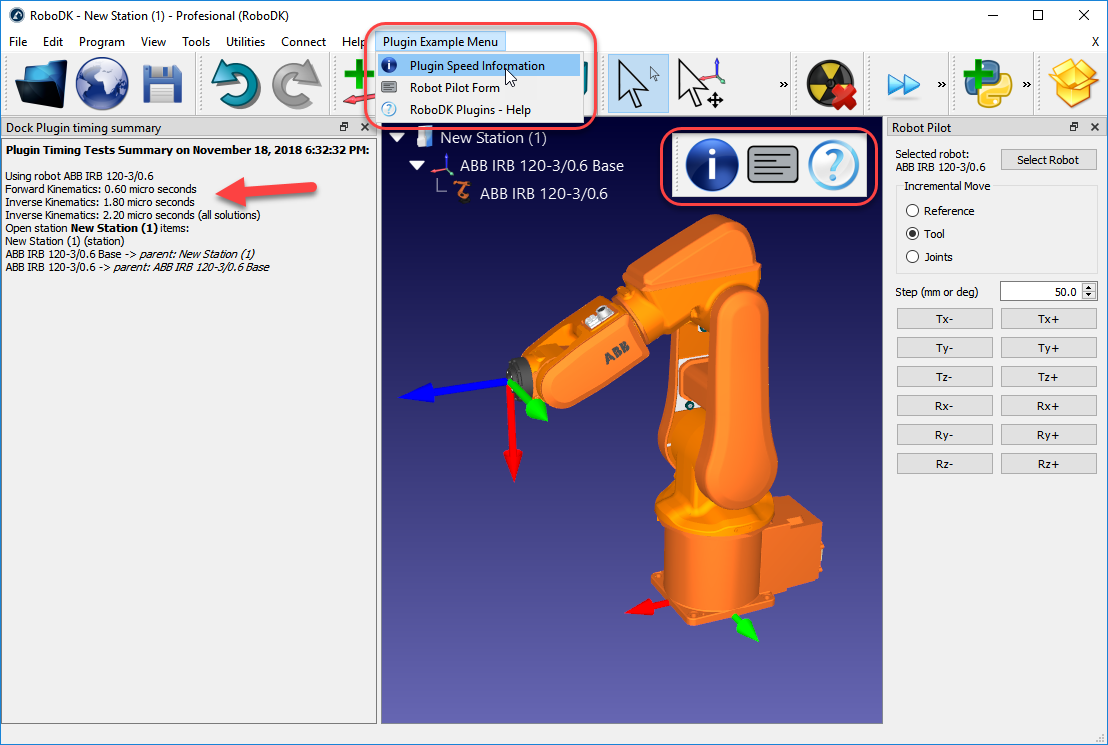Click the Rx+ button
Image resolution: width=1108 pixels, height=745 pixels.
click(x=1049, y=406)
